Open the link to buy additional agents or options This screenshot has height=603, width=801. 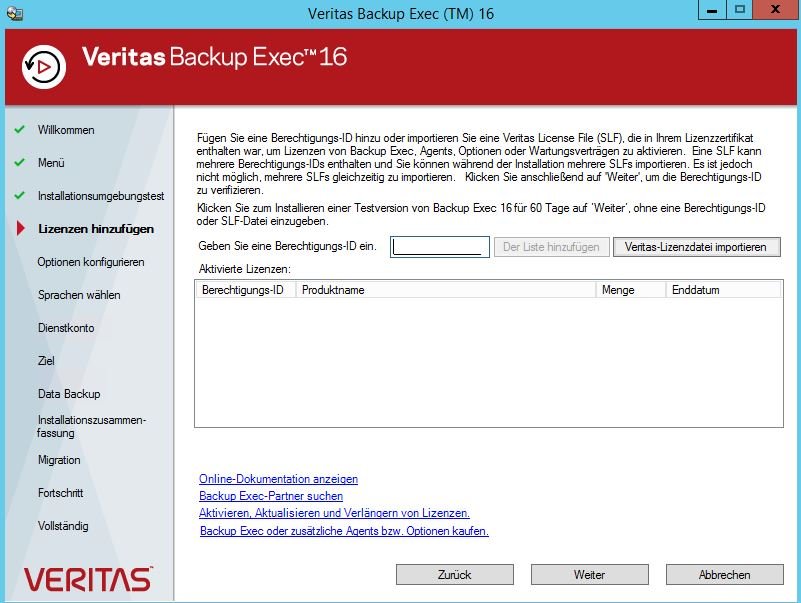(x=344, y=530)
